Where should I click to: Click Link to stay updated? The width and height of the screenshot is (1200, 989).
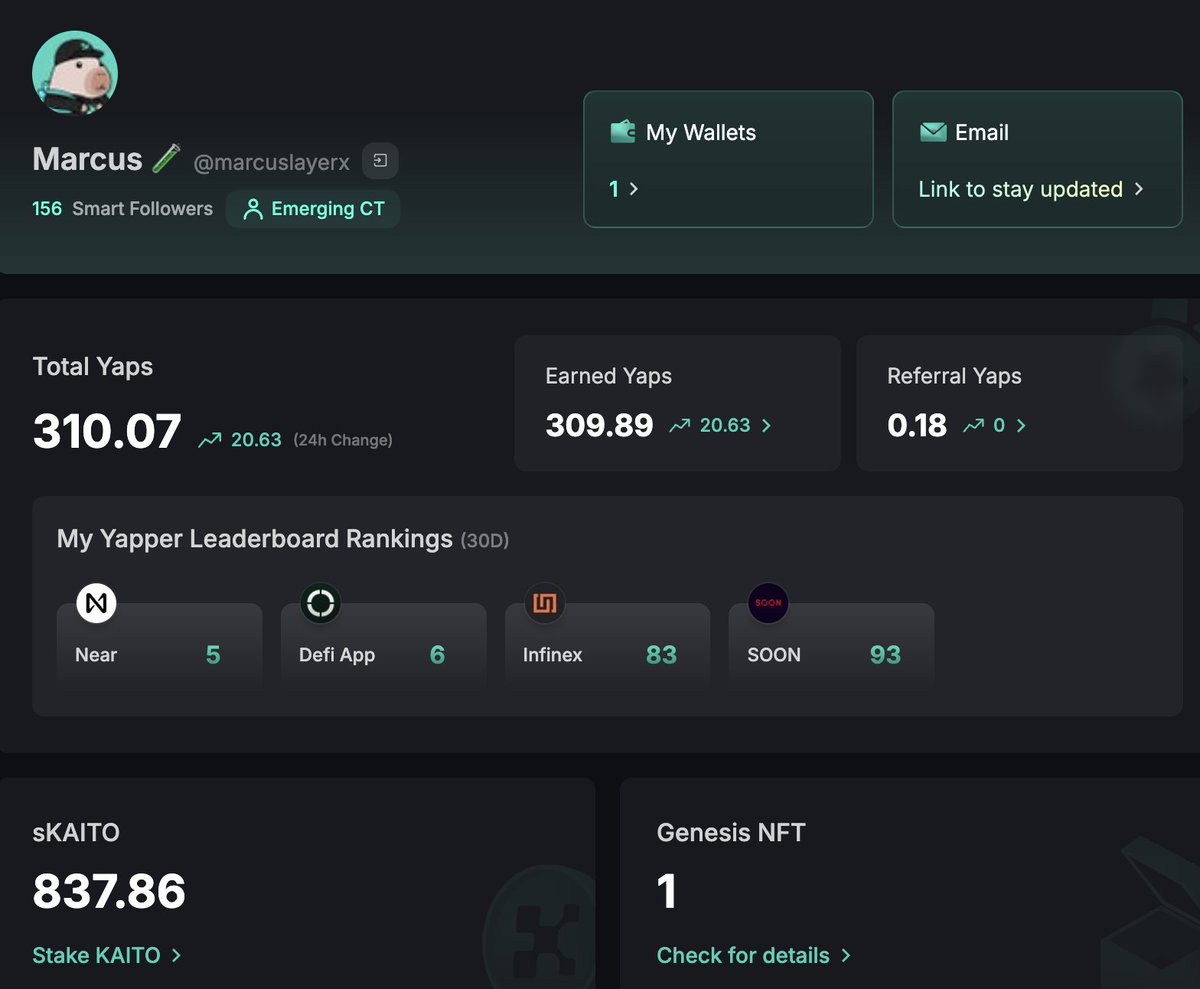[1020, 189]
